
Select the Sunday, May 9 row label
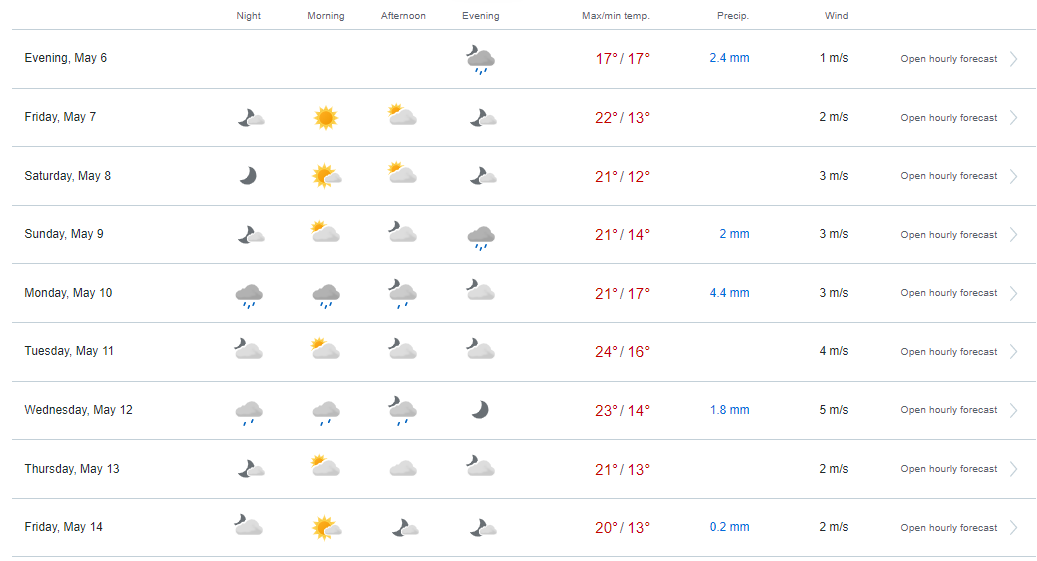point(64,234)
